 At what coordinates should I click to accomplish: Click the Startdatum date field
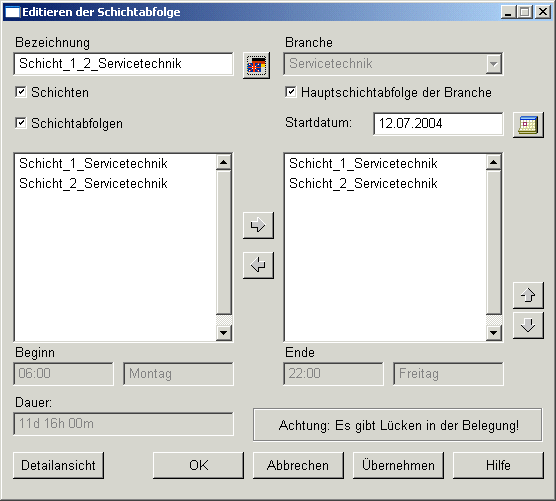click(438, 124)
